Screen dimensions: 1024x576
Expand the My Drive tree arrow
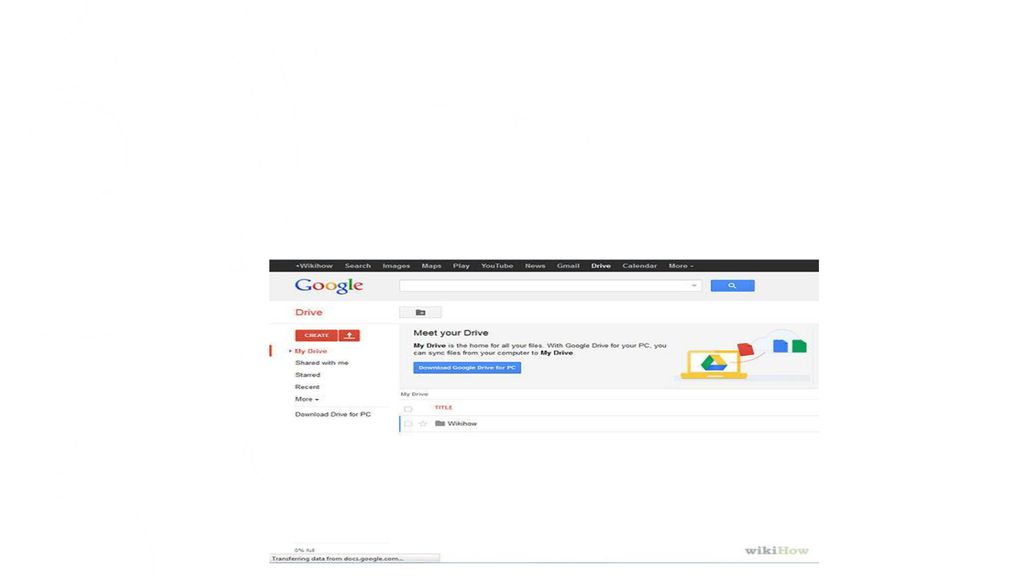290,351
